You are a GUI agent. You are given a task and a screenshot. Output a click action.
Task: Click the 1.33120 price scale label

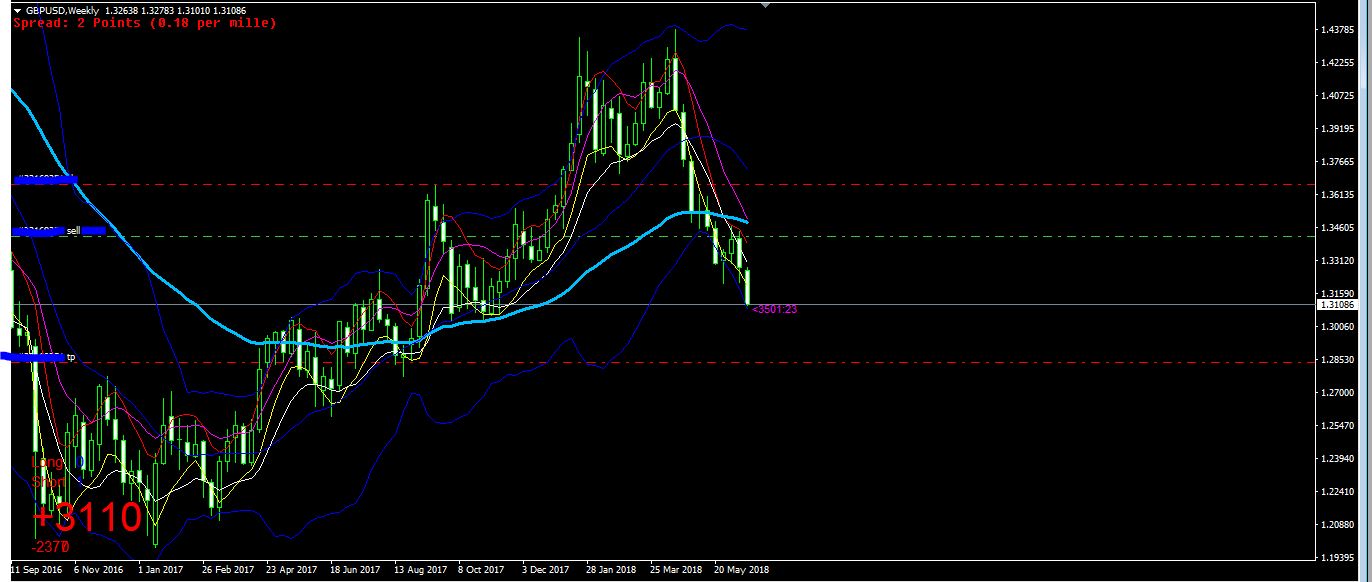1338,261
